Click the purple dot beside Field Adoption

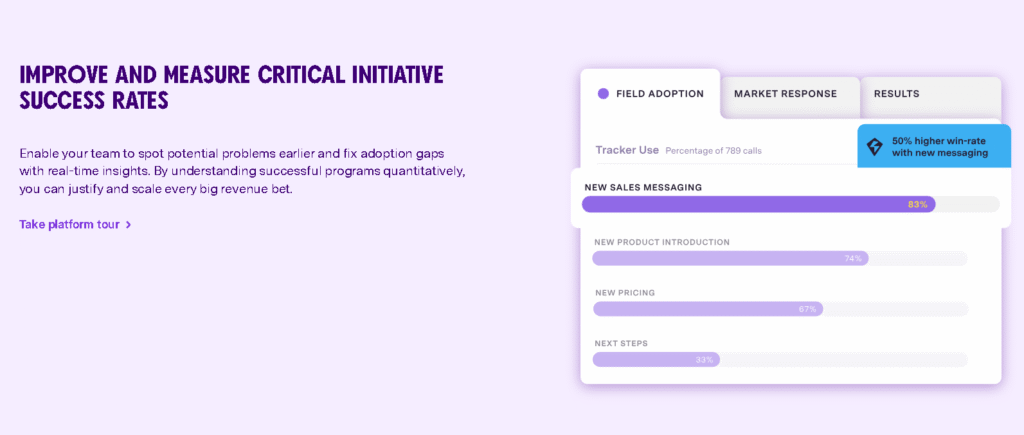point(603,94)
